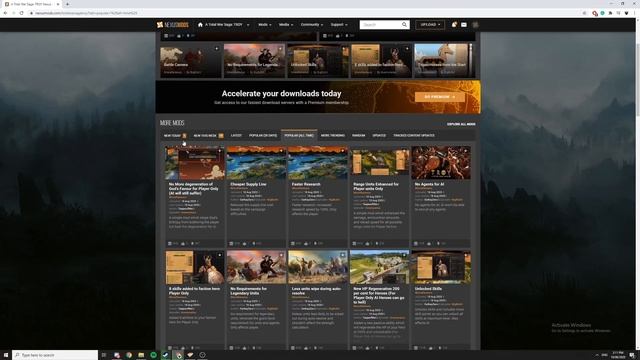
Task: Open the Community menu dropdown
Action: click(312, 25)
